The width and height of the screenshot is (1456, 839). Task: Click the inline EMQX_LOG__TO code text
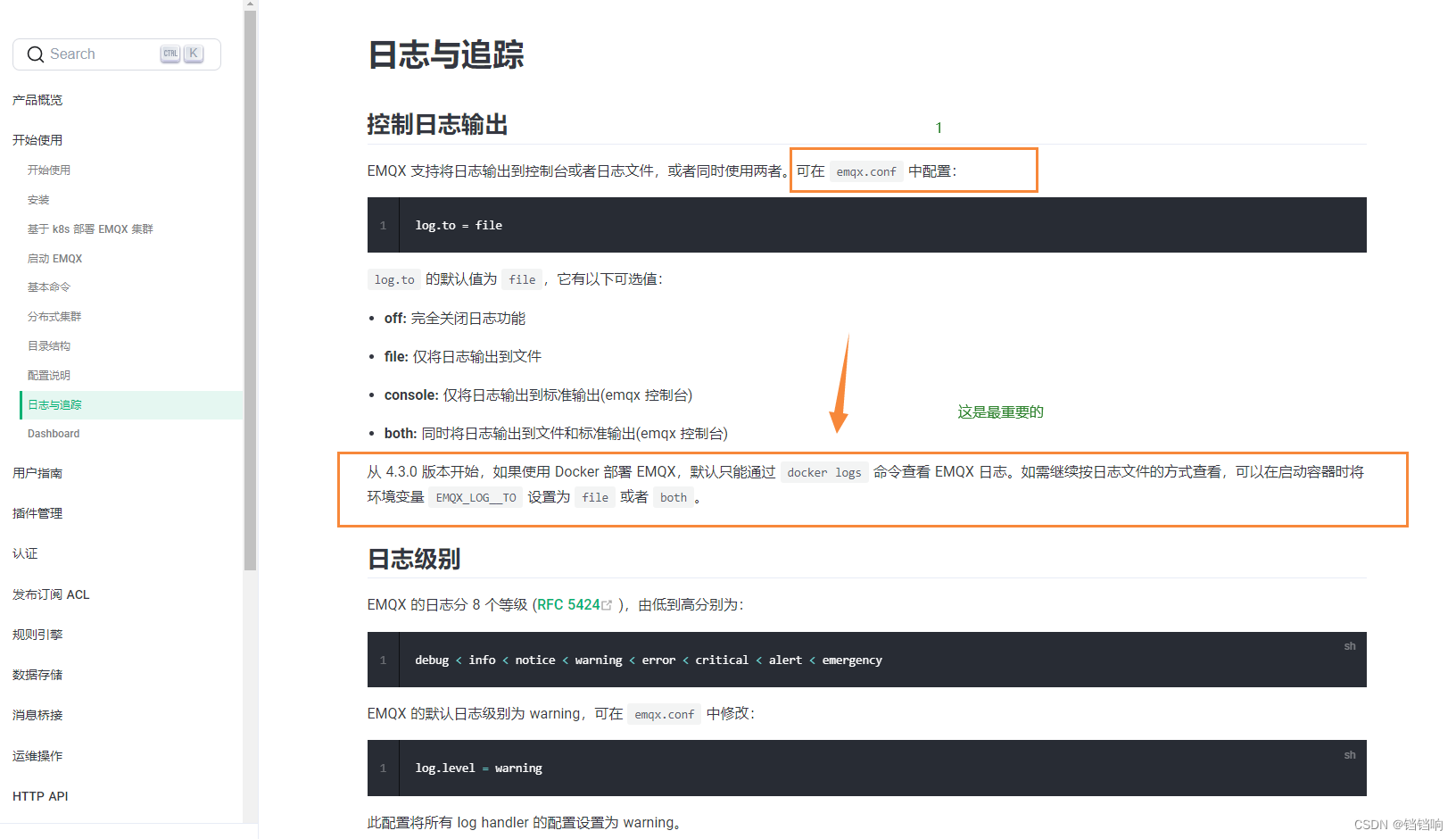click(476, 498)
